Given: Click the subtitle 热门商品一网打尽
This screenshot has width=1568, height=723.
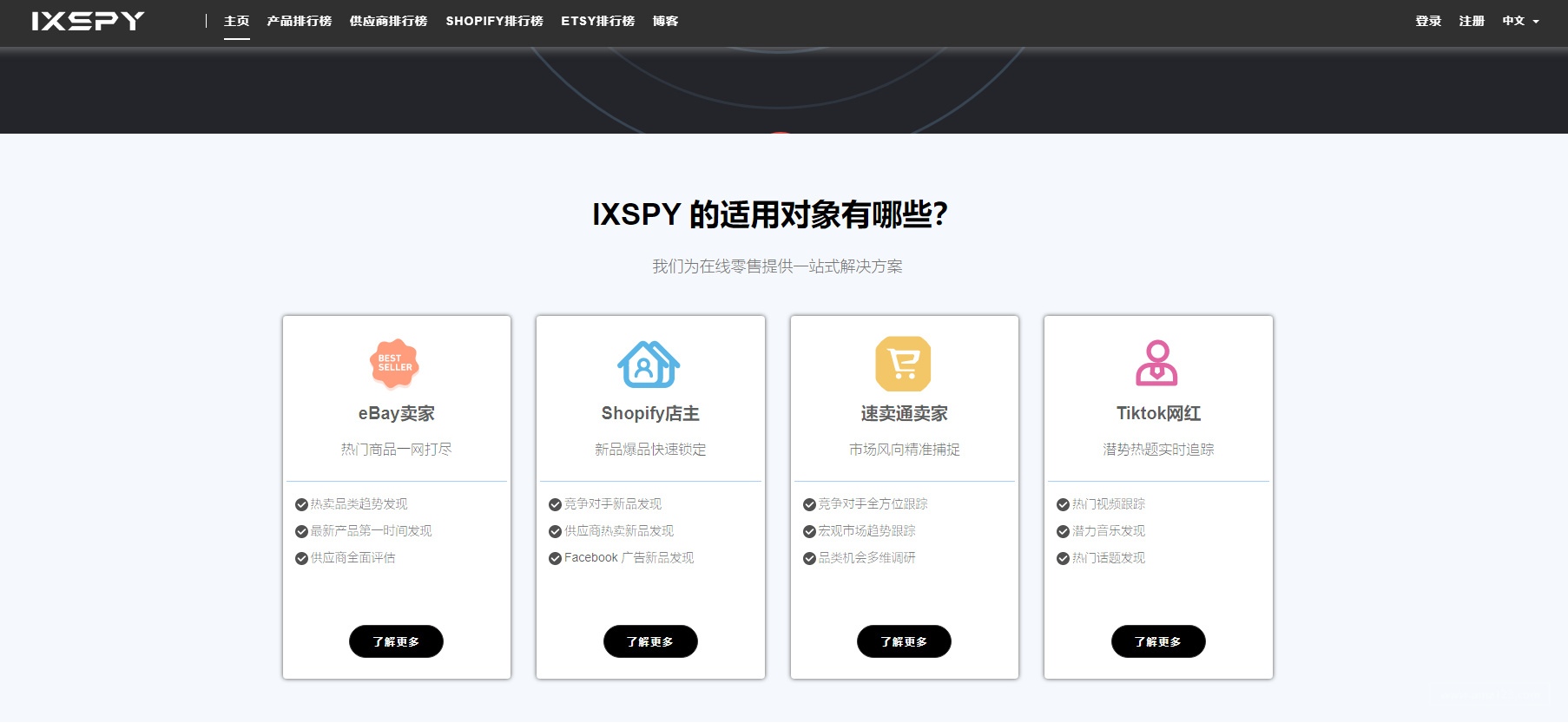Looking at the screenshot, I should [x=397, y=450].
